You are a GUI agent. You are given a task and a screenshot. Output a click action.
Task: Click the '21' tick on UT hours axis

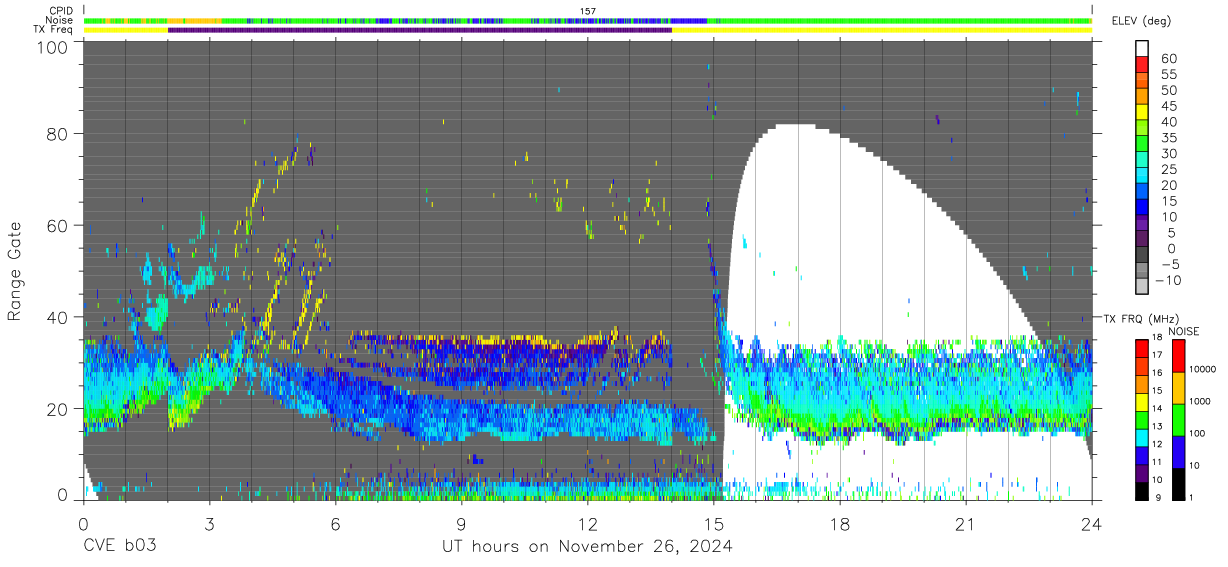coord(965,524)
